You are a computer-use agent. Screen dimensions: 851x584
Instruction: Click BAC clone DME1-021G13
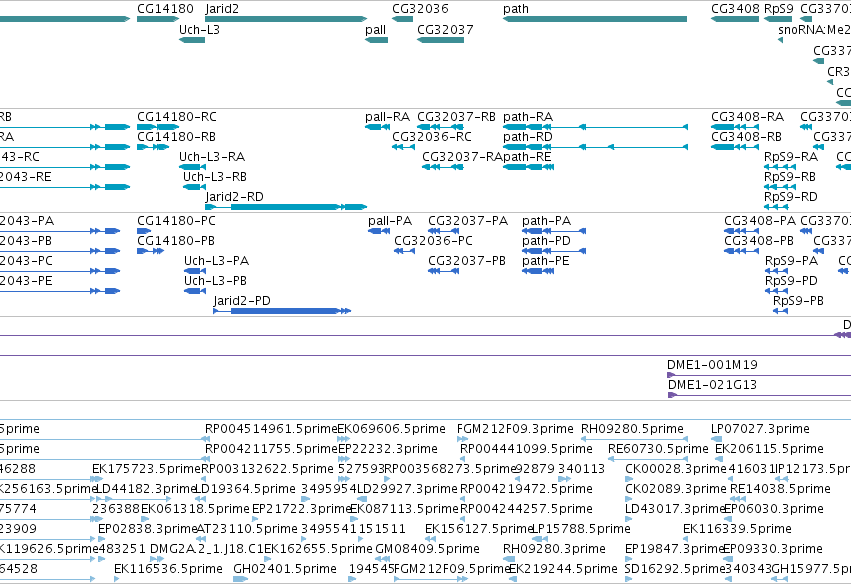coord(759,395)
